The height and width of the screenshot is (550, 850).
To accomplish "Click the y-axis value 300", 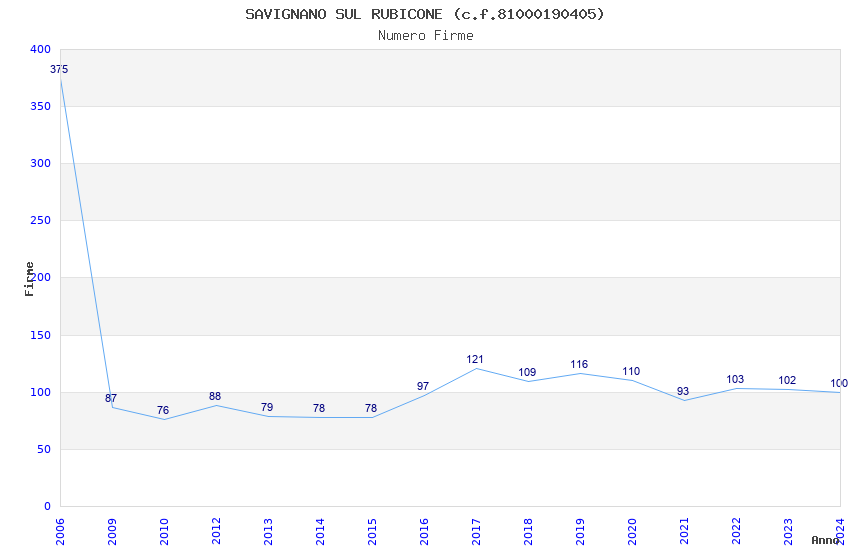I will pos(41,163).
